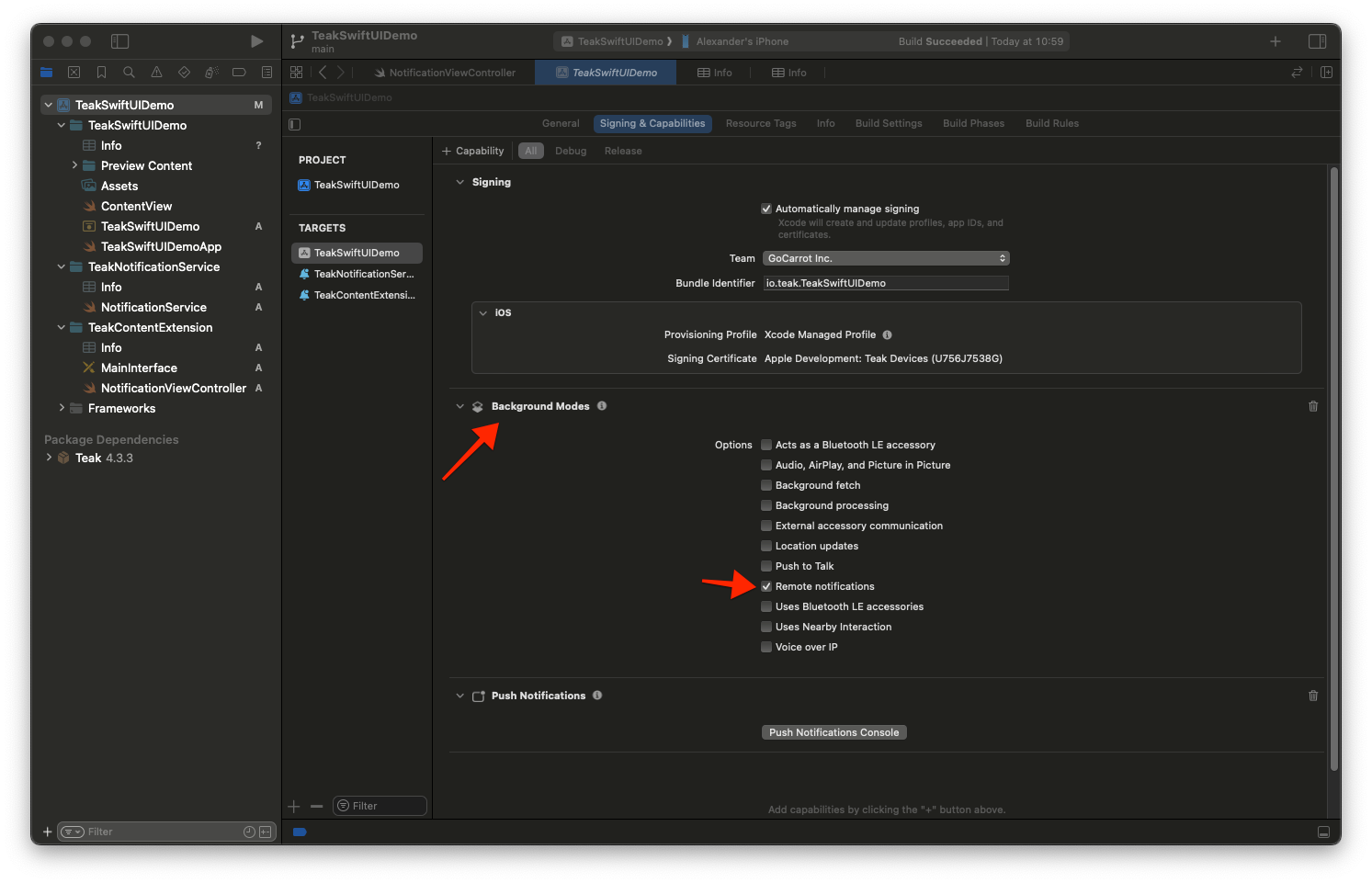
Task: Open the Team dropdown GoCarrot Inc.
Action: pyautogui.click(x=886, y=258)
